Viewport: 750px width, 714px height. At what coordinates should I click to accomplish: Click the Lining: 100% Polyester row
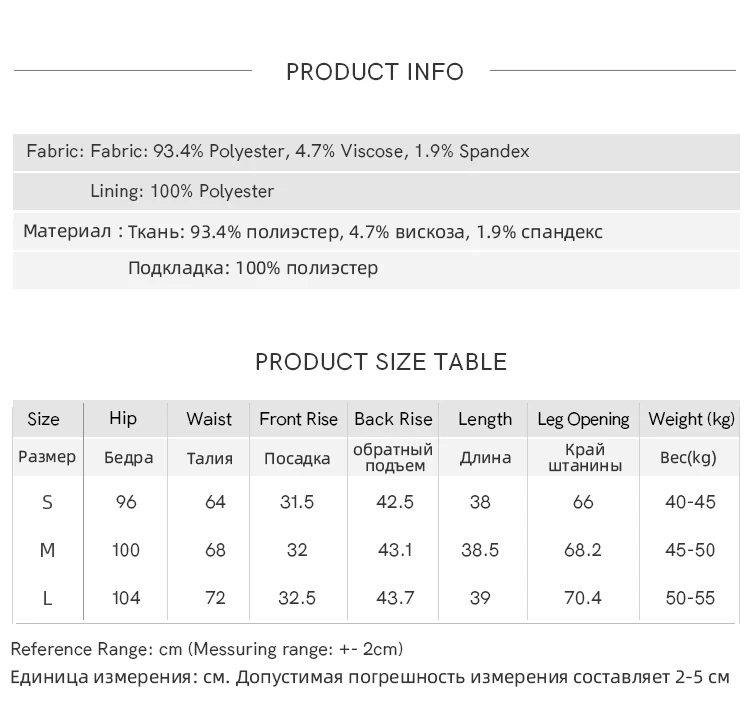coord(182,191)
